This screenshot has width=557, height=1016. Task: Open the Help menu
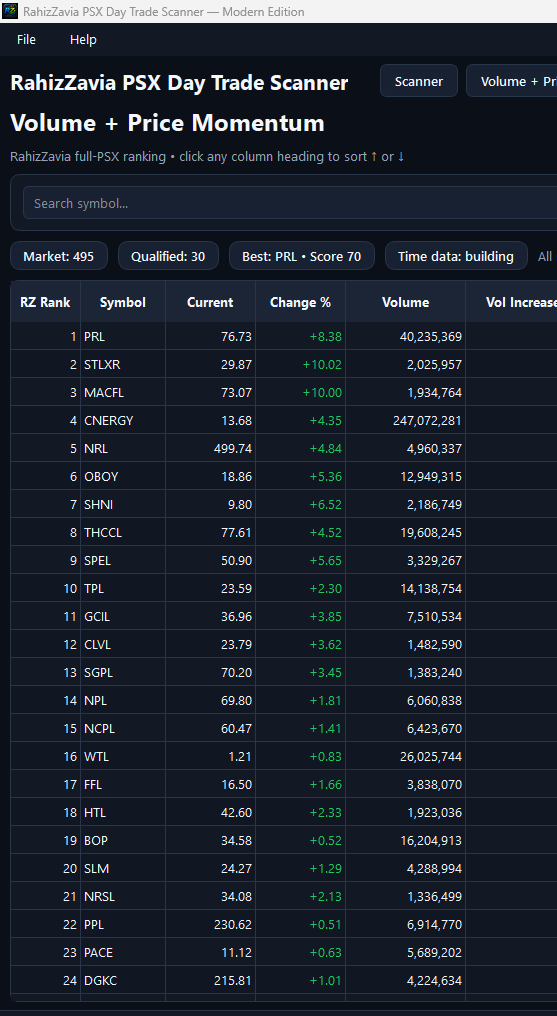(x=83, y=40)
